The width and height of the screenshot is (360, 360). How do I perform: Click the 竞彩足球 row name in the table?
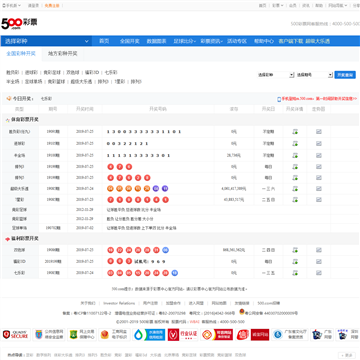coord(20,210)
